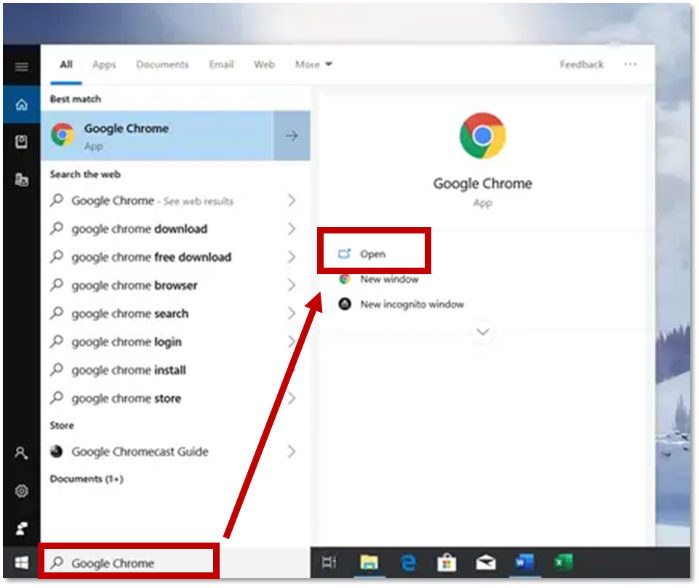Switch to the Email tab

click(221, 65)
